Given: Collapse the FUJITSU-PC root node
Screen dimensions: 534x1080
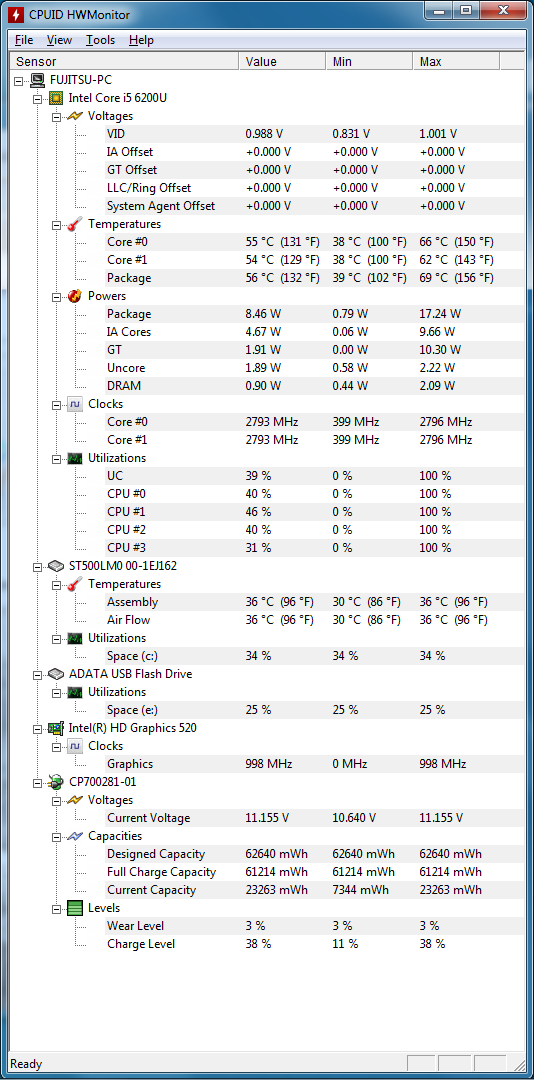Looking at the screenshot, I should click(19, 81).
